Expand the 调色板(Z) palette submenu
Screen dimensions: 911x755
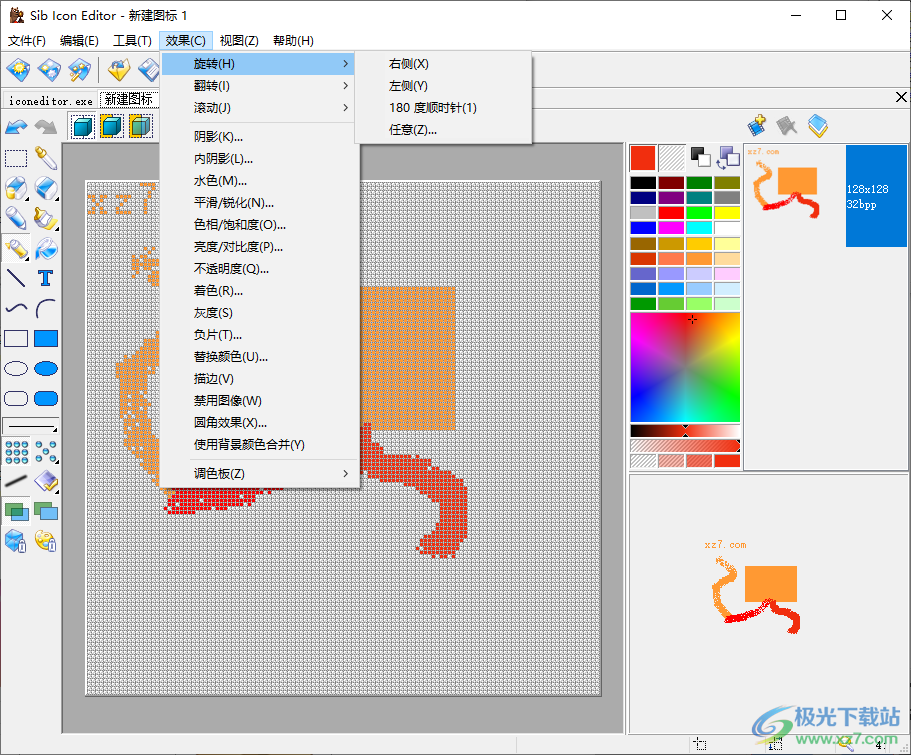(x=258, y=474)
